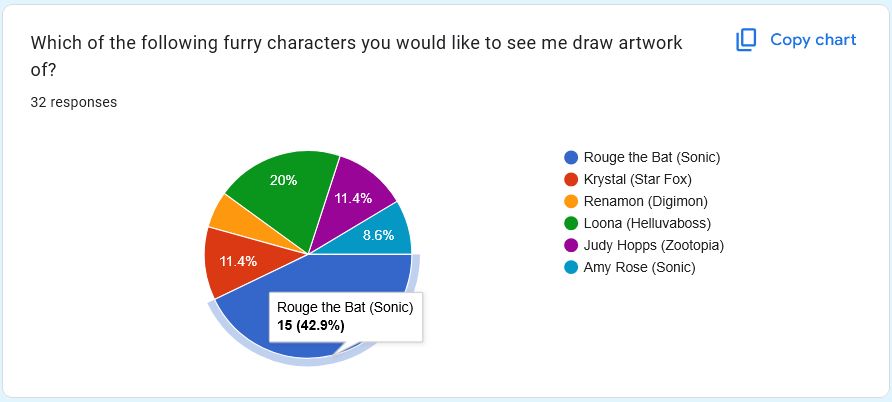Click the Loona (Helluvaboss) legend label
The width and height of the screenshot is (892, 402).
click(647, 223)
